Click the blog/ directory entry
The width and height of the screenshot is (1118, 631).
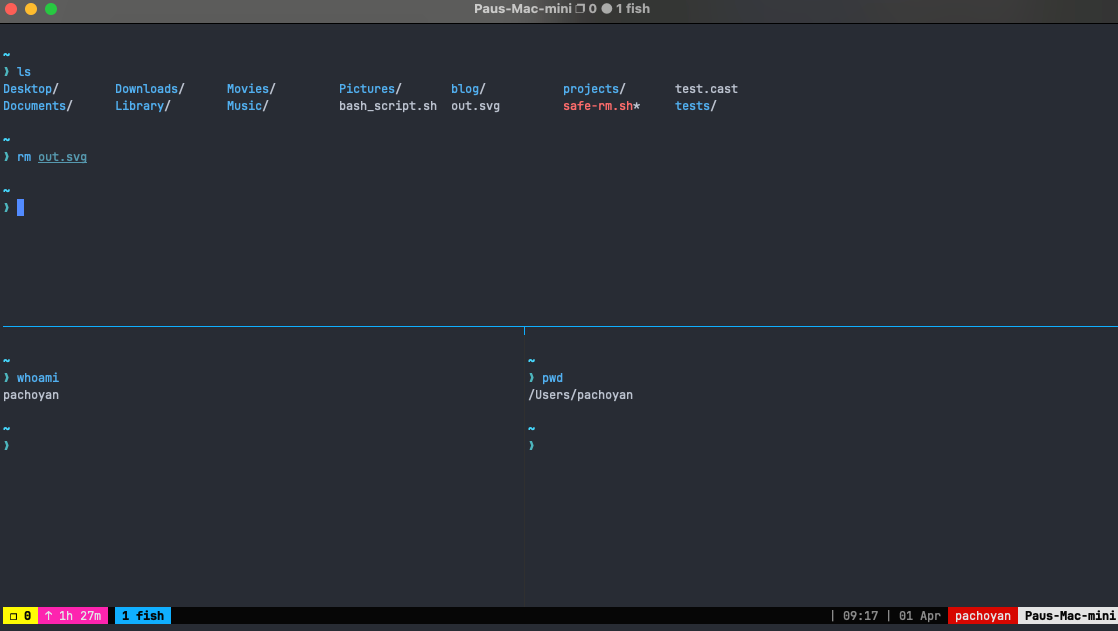466,88
